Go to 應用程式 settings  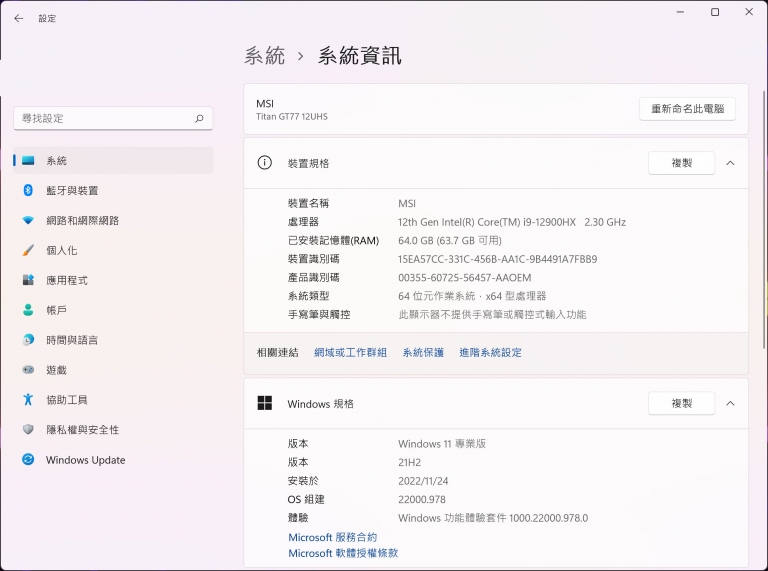pyautogui.click(x=114, y=280)
